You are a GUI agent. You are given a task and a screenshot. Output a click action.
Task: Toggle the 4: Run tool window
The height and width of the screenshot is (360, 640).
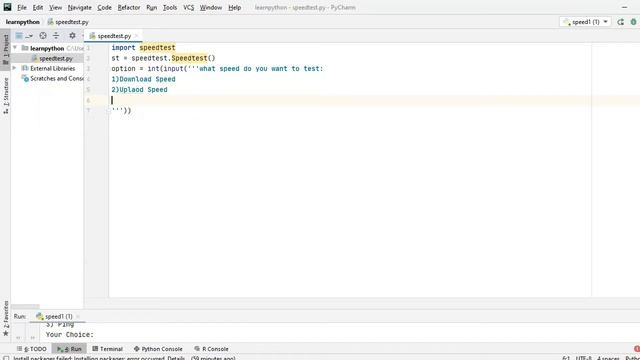(x=69, y=349)
